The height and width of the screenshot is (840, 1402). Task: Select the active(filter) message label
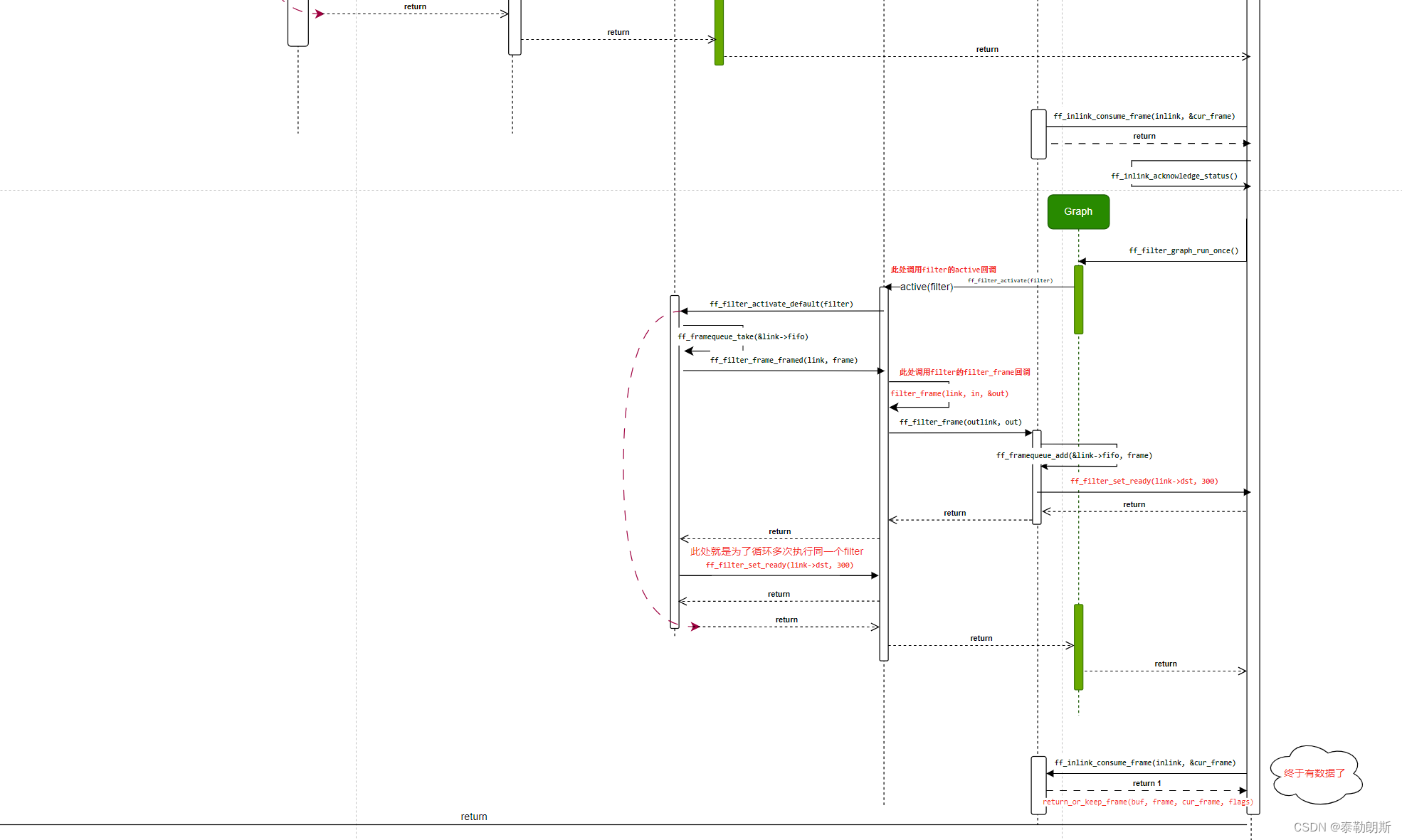point(926,287)
